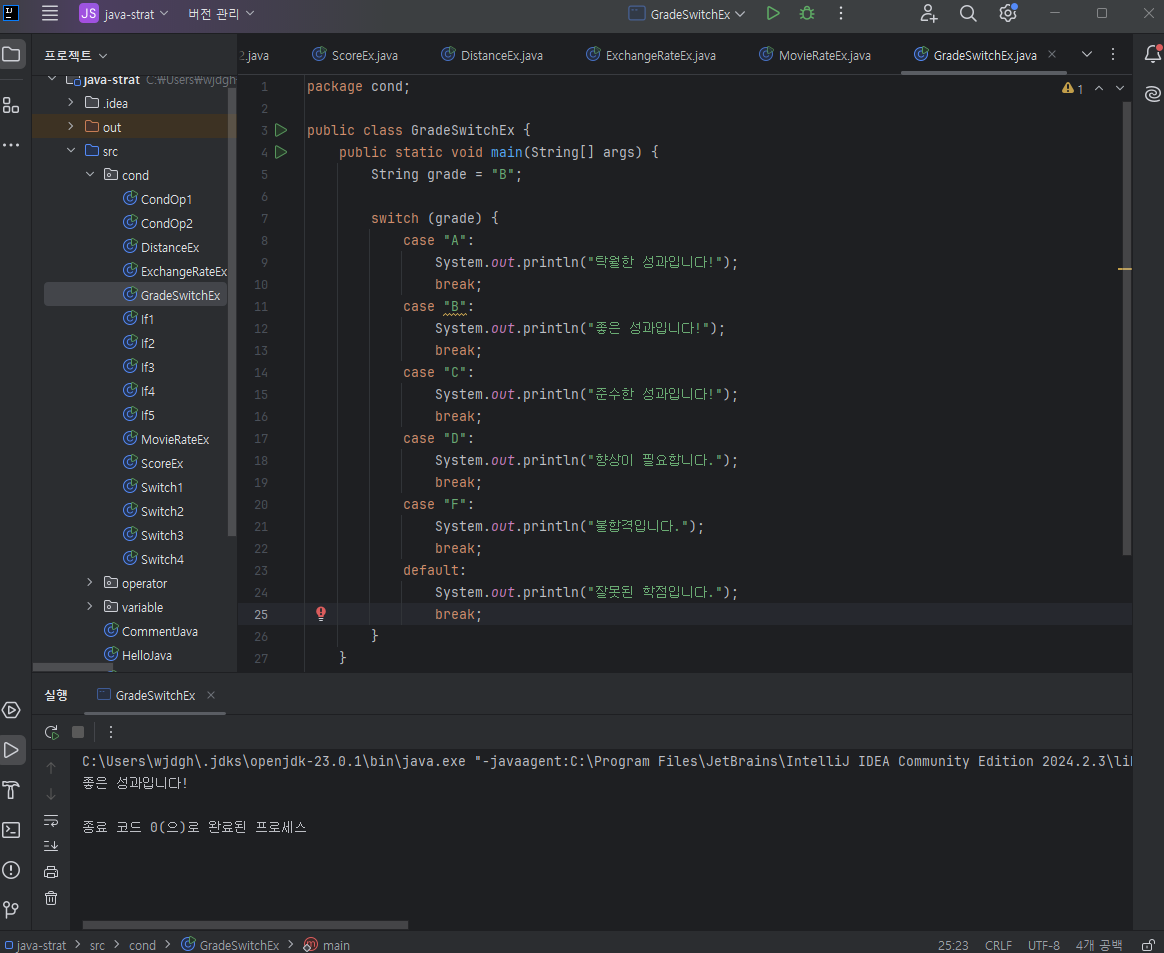Open the 버전 관리 dropdown

click(220, 13)
